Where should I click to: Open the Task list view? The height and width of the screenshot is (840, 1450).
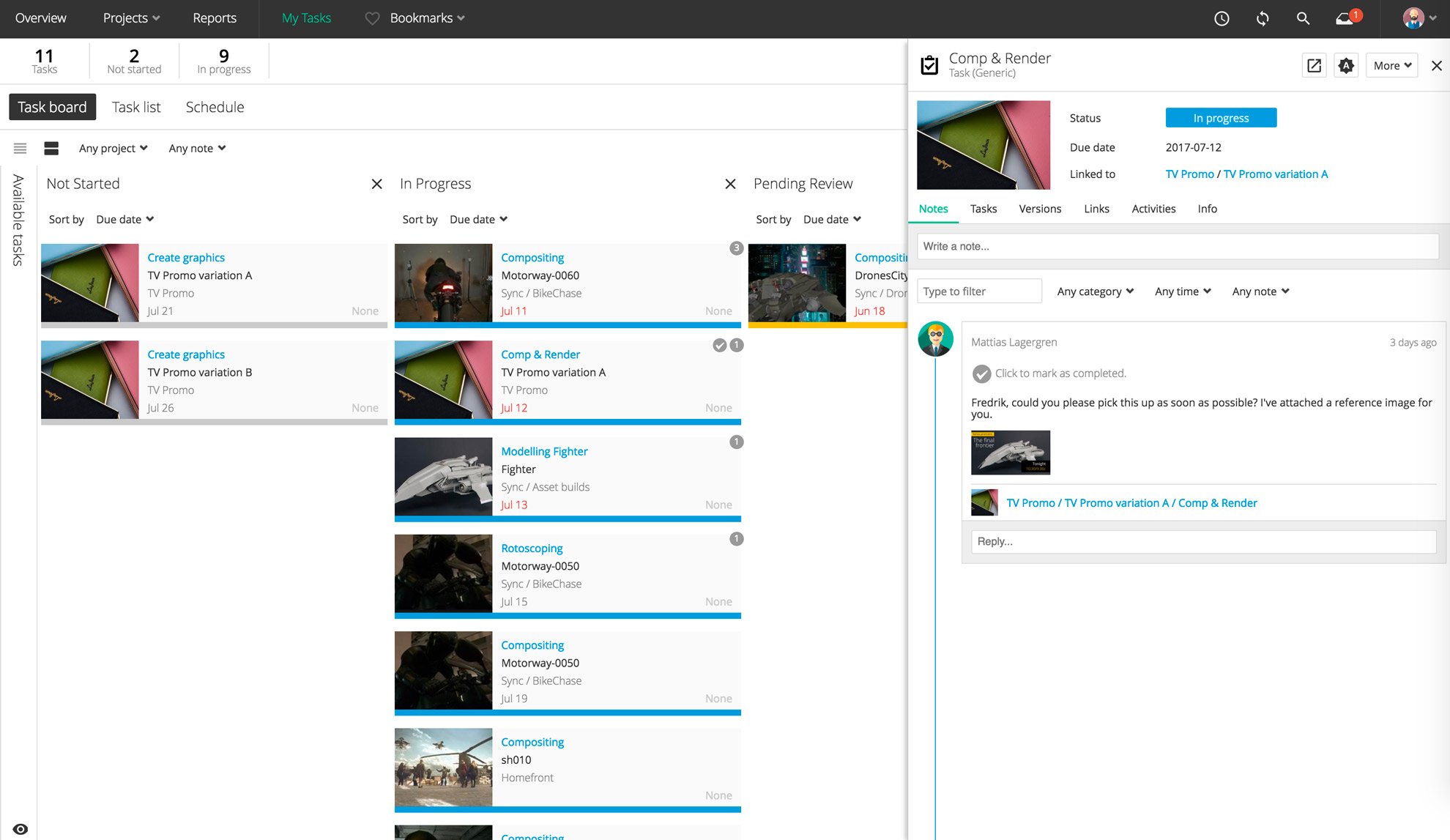[136, 107]
